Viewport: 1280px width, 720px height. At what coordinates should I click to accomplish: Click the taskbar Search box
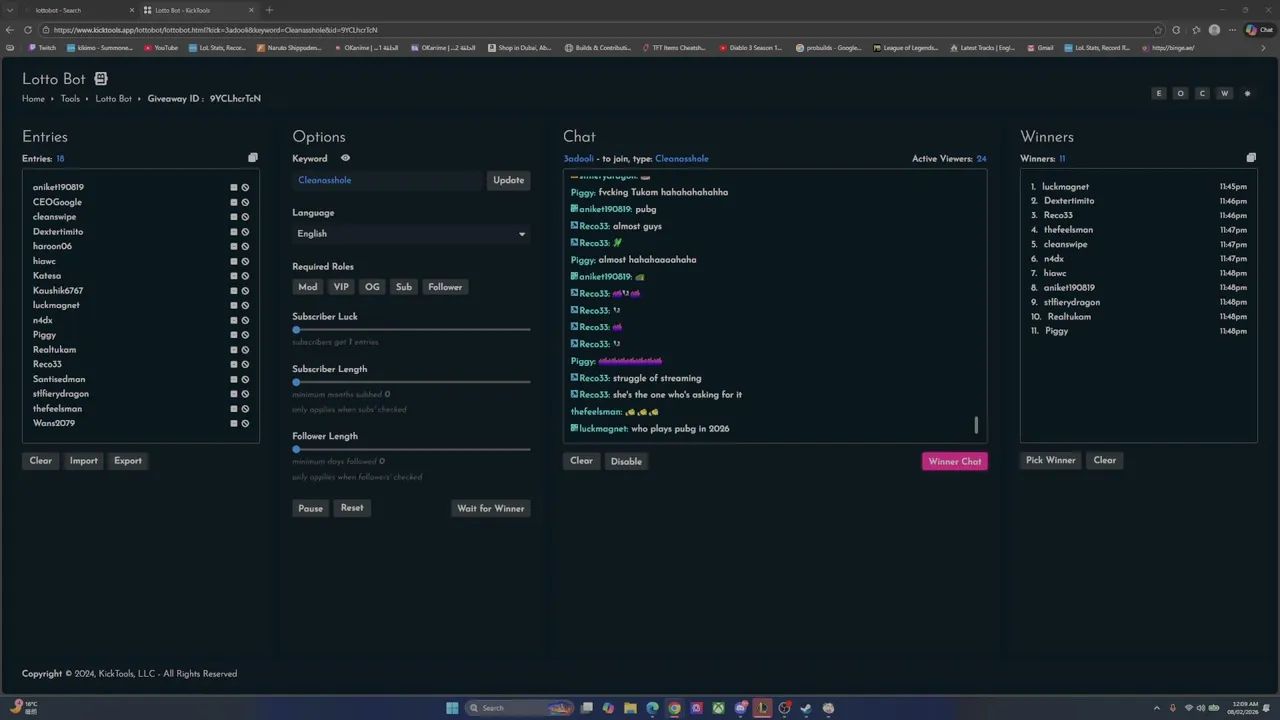pyautogui.click(x=520, y=708)
